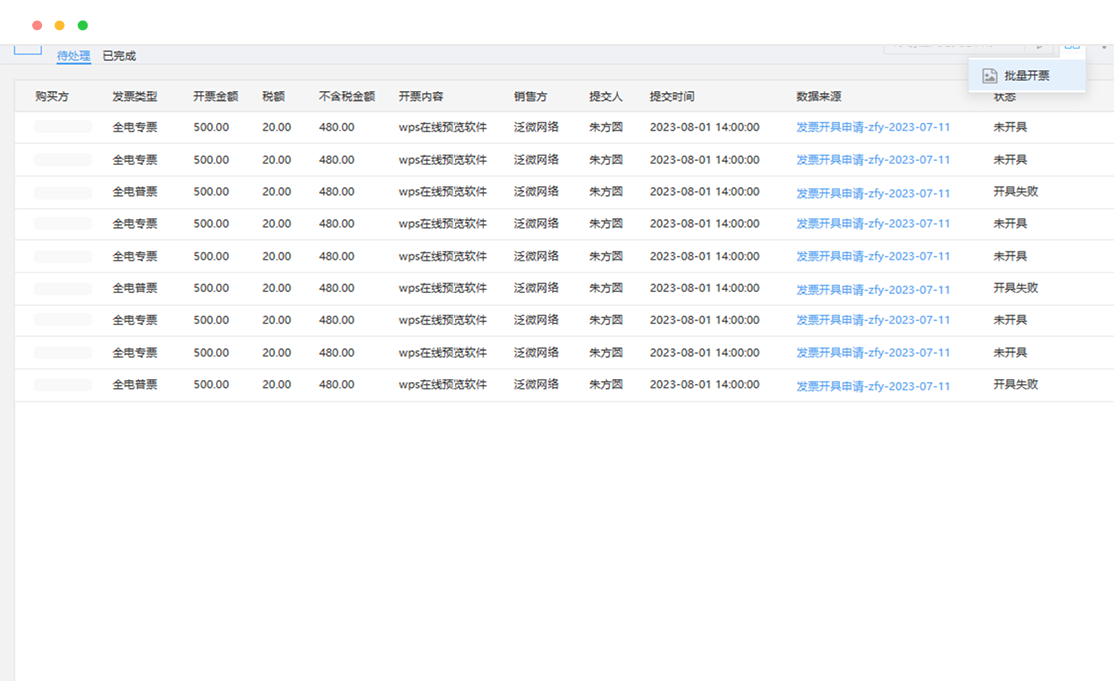Click the 提交人 column header

pyautogui.click(x=605, y=97)
